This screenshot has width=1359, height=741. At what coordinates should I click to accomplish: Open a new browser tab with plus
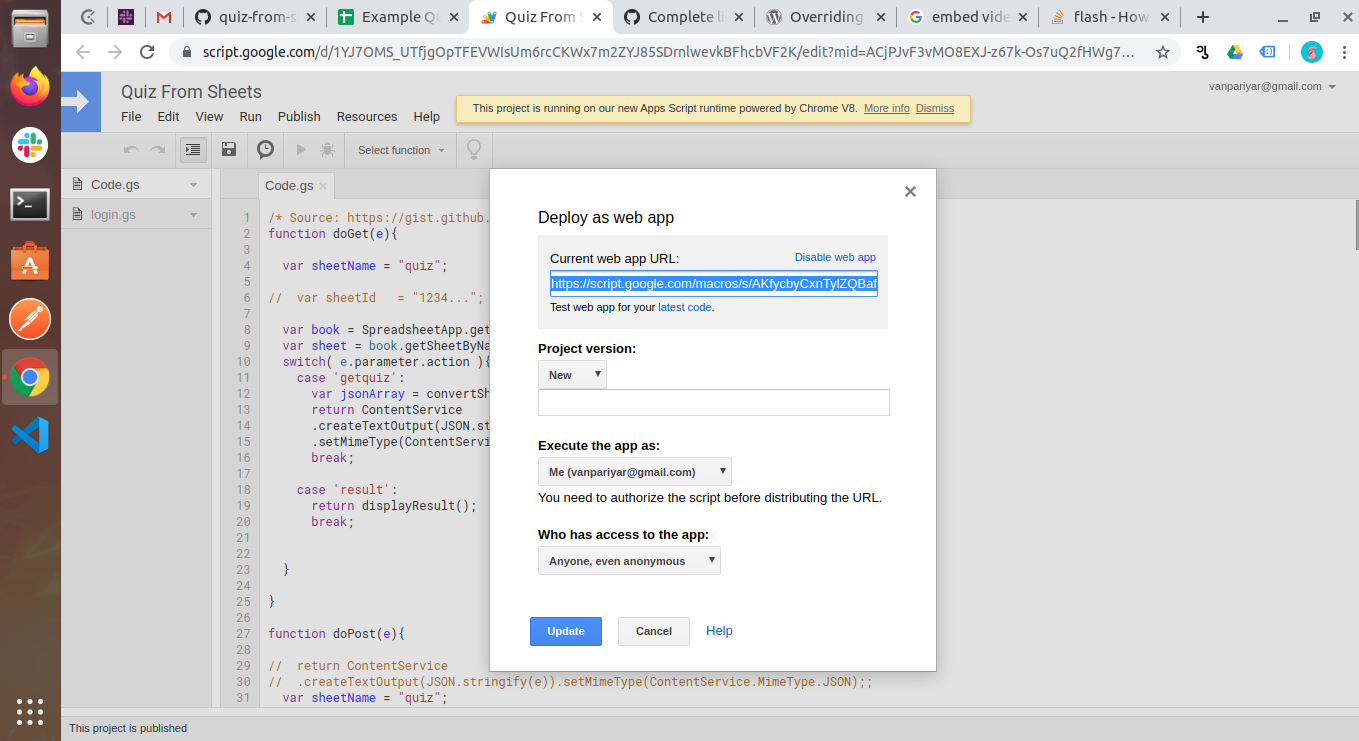pos(1203,17)
